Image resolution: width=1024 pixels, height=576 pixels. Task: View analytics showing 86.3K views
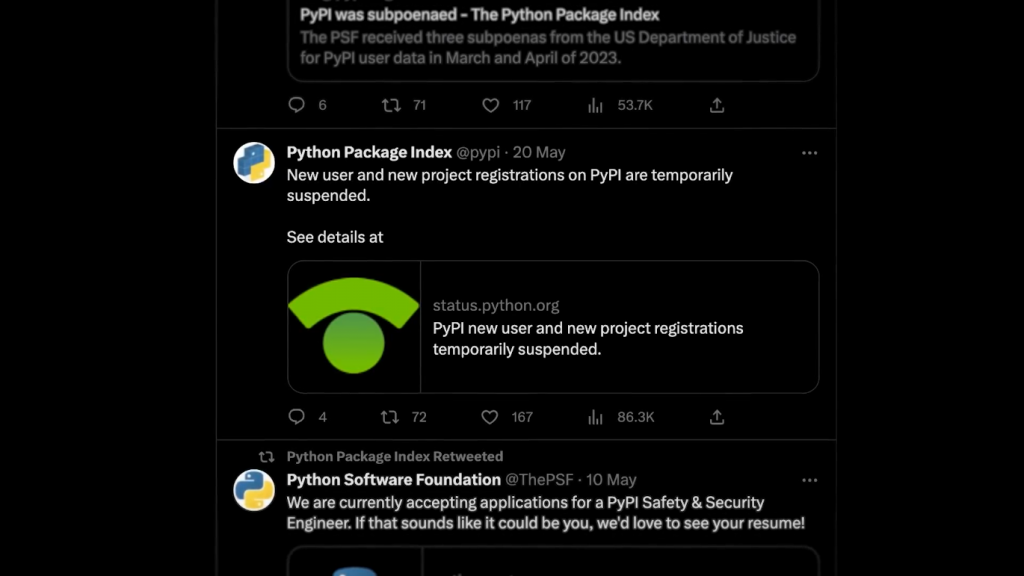click(596, 416)
